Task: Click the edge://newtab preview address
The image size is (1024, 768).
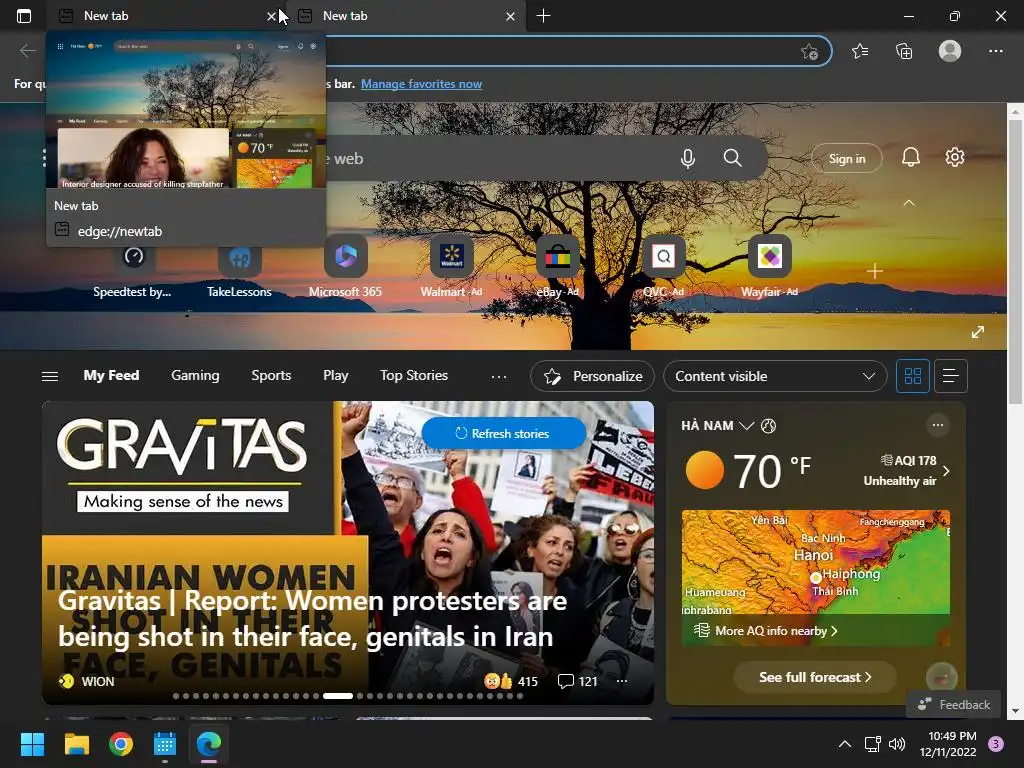Action: 120,231
